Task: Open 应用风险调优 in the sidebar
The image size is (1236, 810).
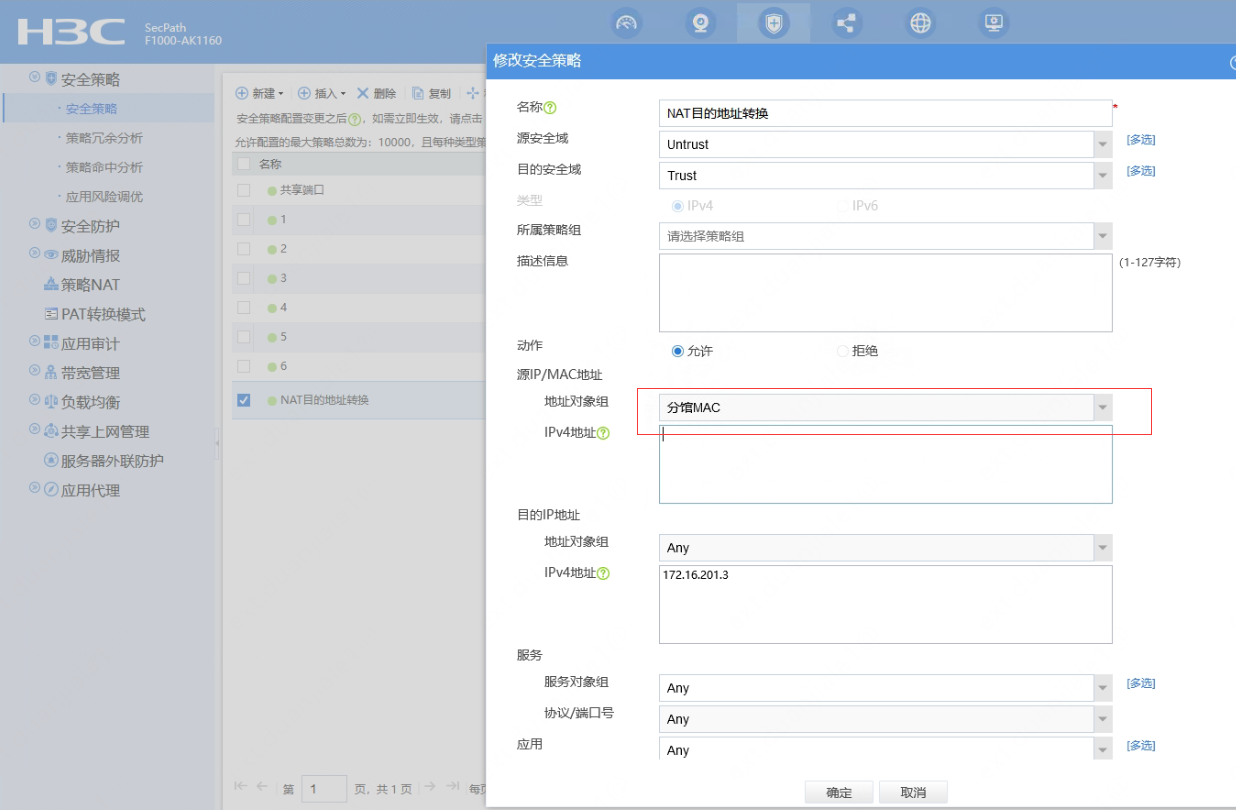Action: (x=104, y=197)
